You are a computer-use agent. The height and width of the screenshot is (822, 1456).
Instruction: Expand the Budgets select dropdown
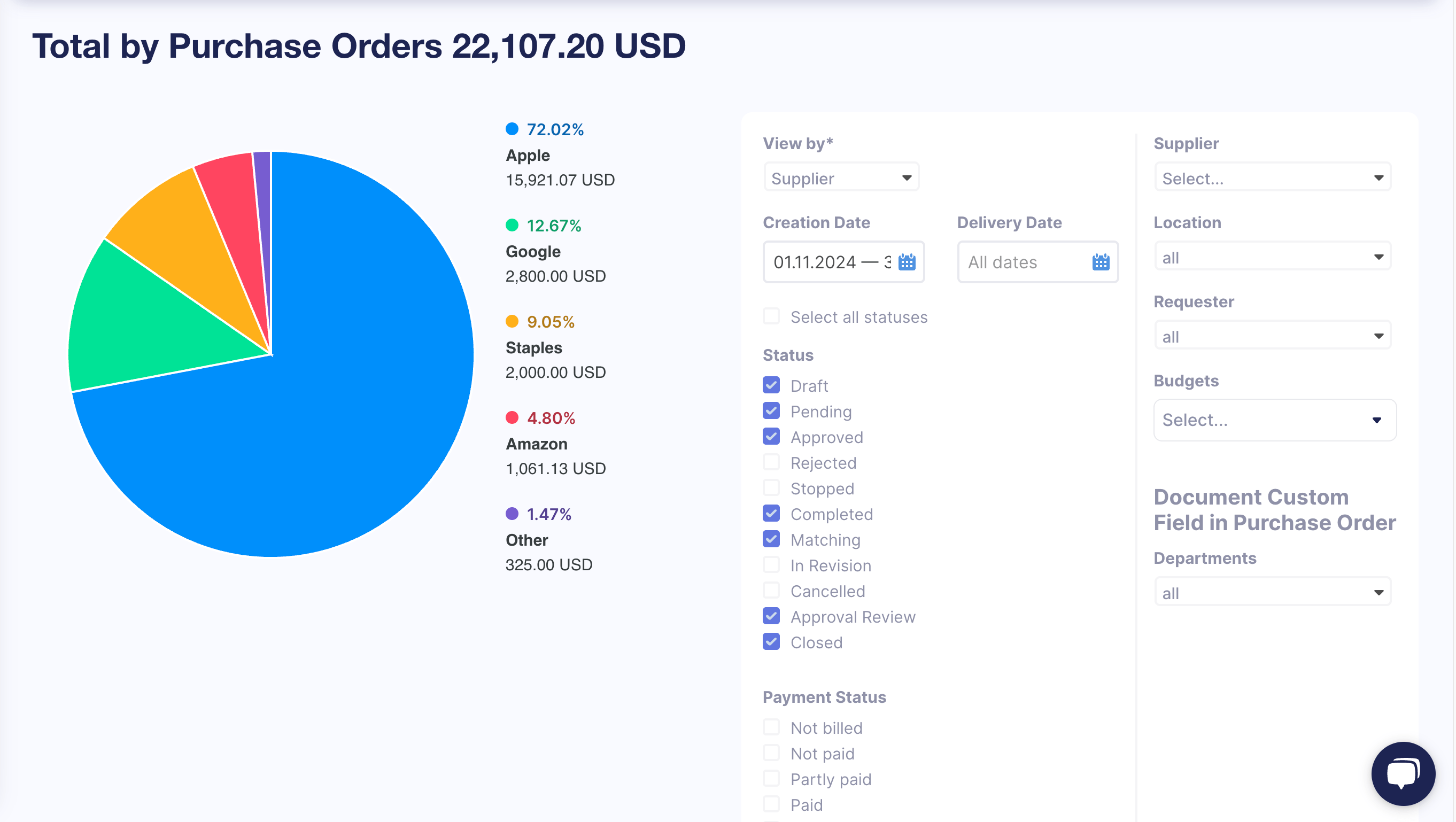[1275, 420]
